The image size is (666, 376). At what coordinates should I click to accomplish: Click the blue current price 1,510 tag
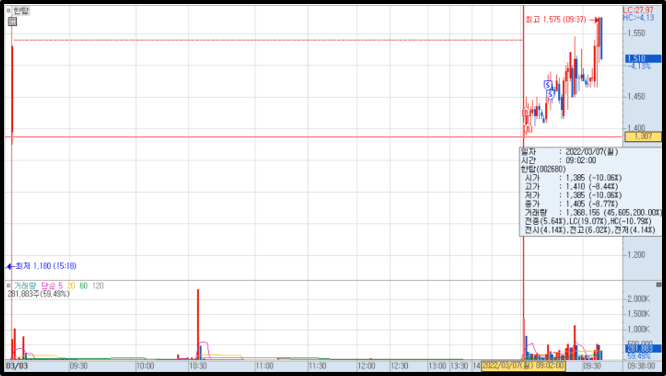[643, 59]
